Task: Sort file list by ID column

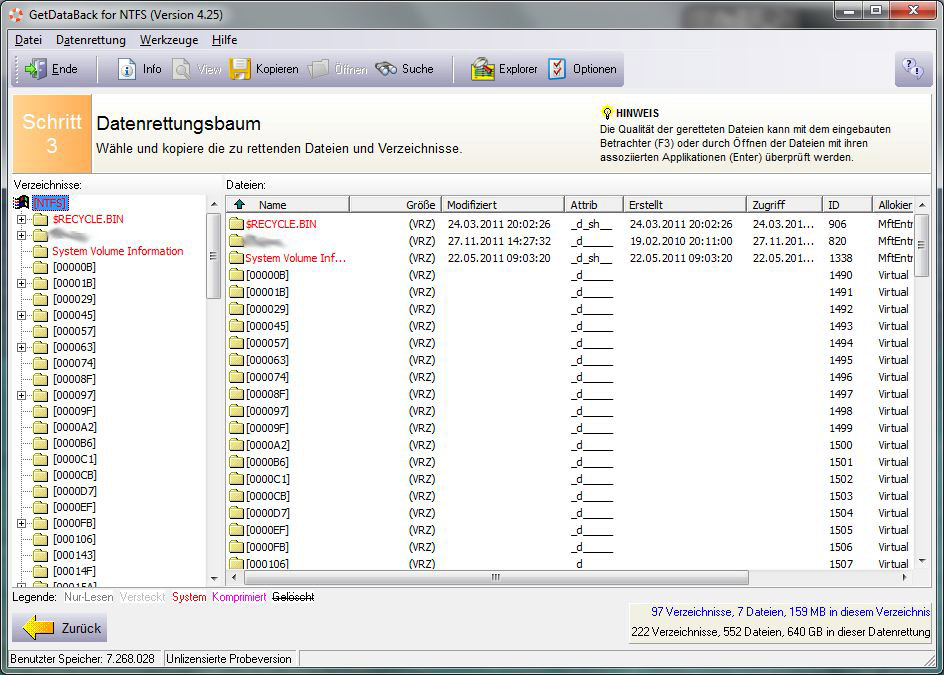Action: coord(847,205)
